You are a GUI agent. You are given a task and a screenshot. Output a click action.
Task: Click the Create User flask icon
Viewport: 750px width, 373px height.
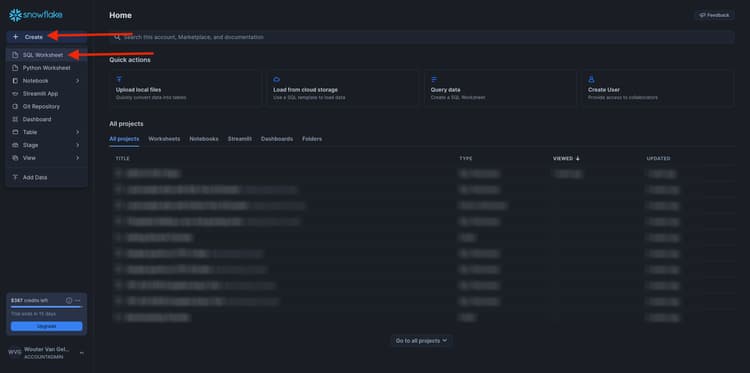tap(591, 79)
